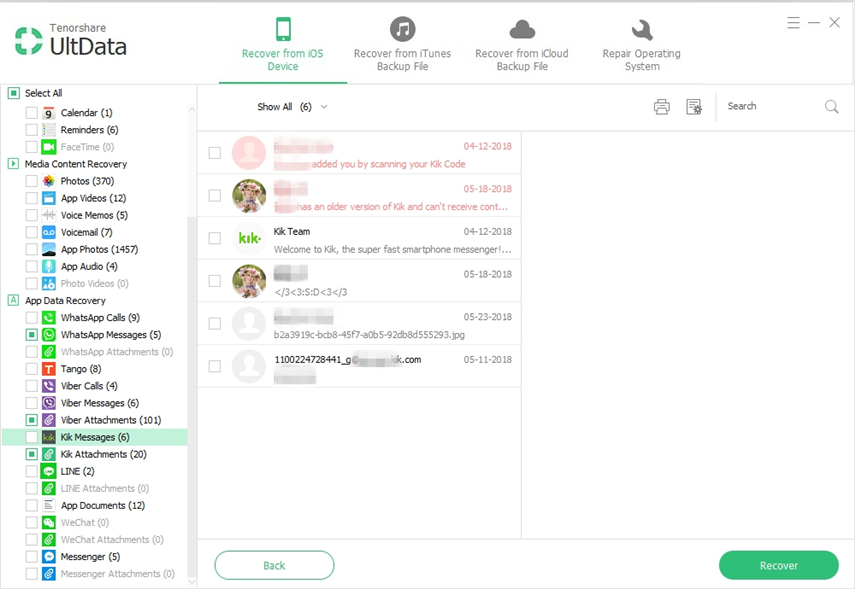This screenshot has width=855, height=589.
Task: Click the Back button
Action: pyautogui.click(x=274, y=566)
